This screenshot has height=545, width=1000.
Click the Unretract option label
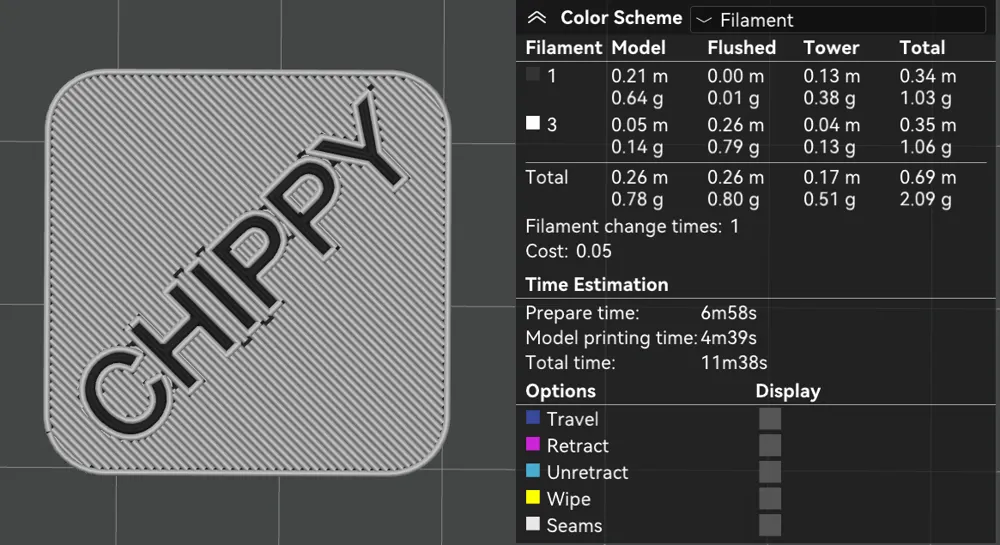coord(587,473)
